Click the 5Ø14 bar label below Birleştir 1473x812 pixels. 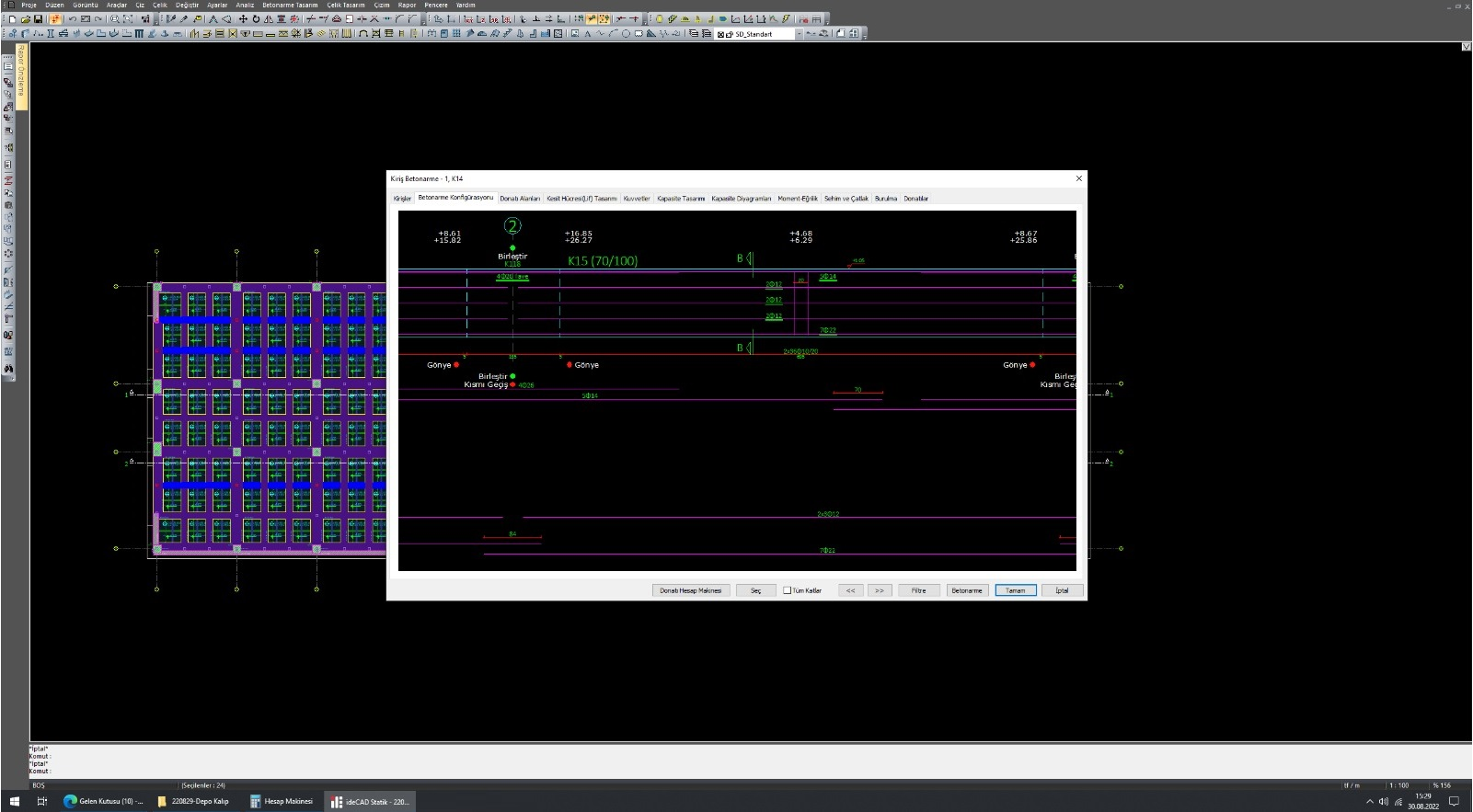coord(590,395)
